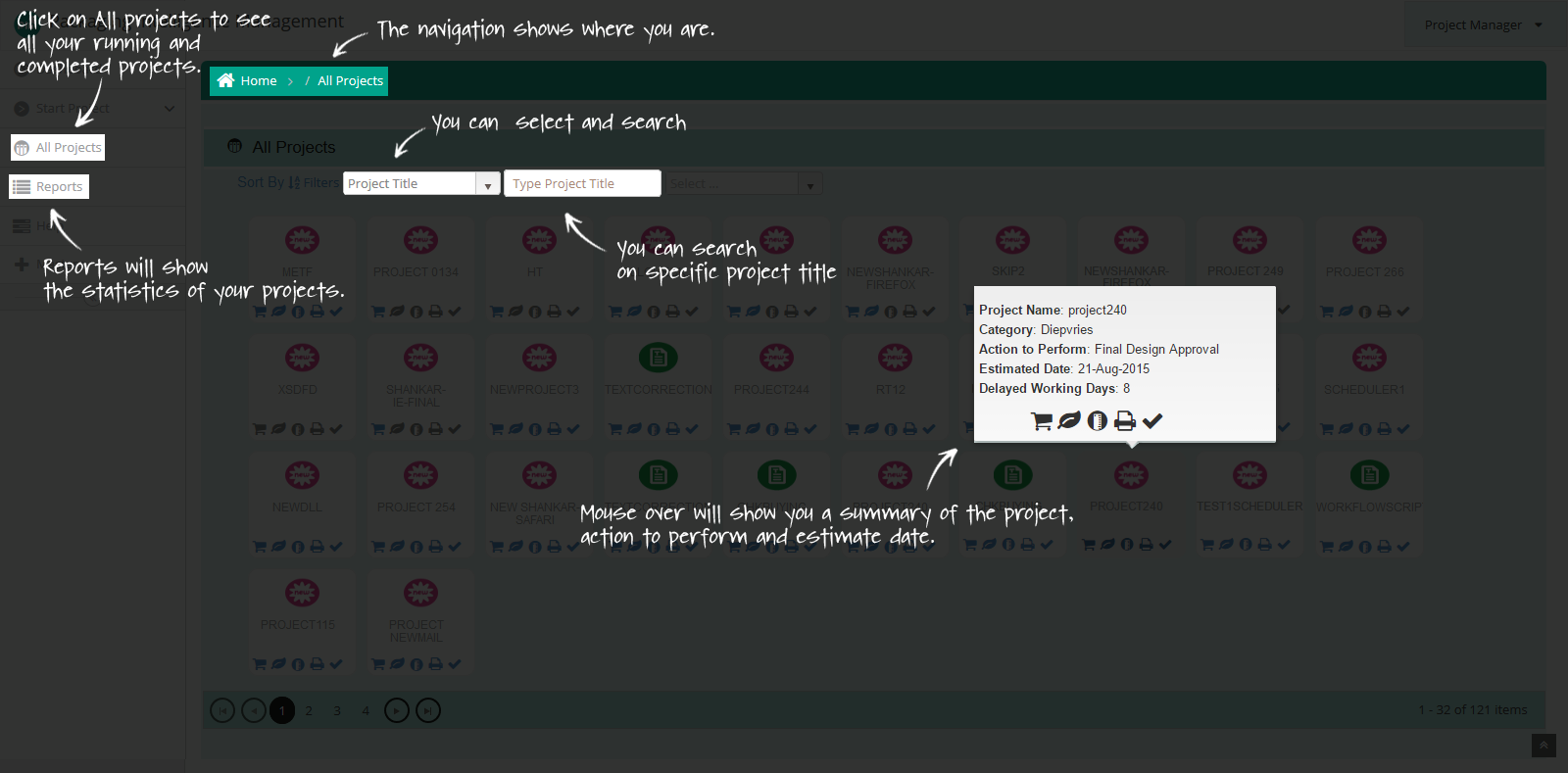Screen dimensions: 1568x773
Task: Open the HT project badge icon
Action: click(x=539, y=240)
